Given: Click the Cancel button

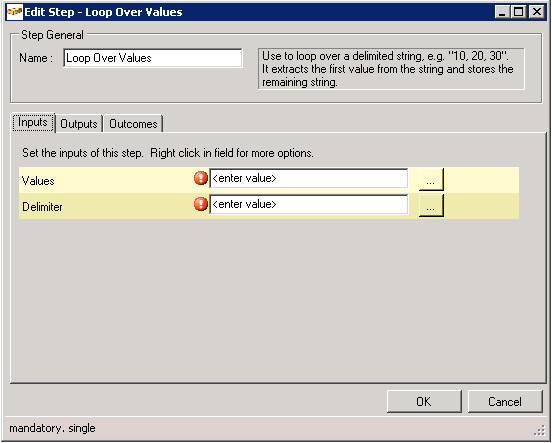Looking at the screenshot, I should (505, 401).
